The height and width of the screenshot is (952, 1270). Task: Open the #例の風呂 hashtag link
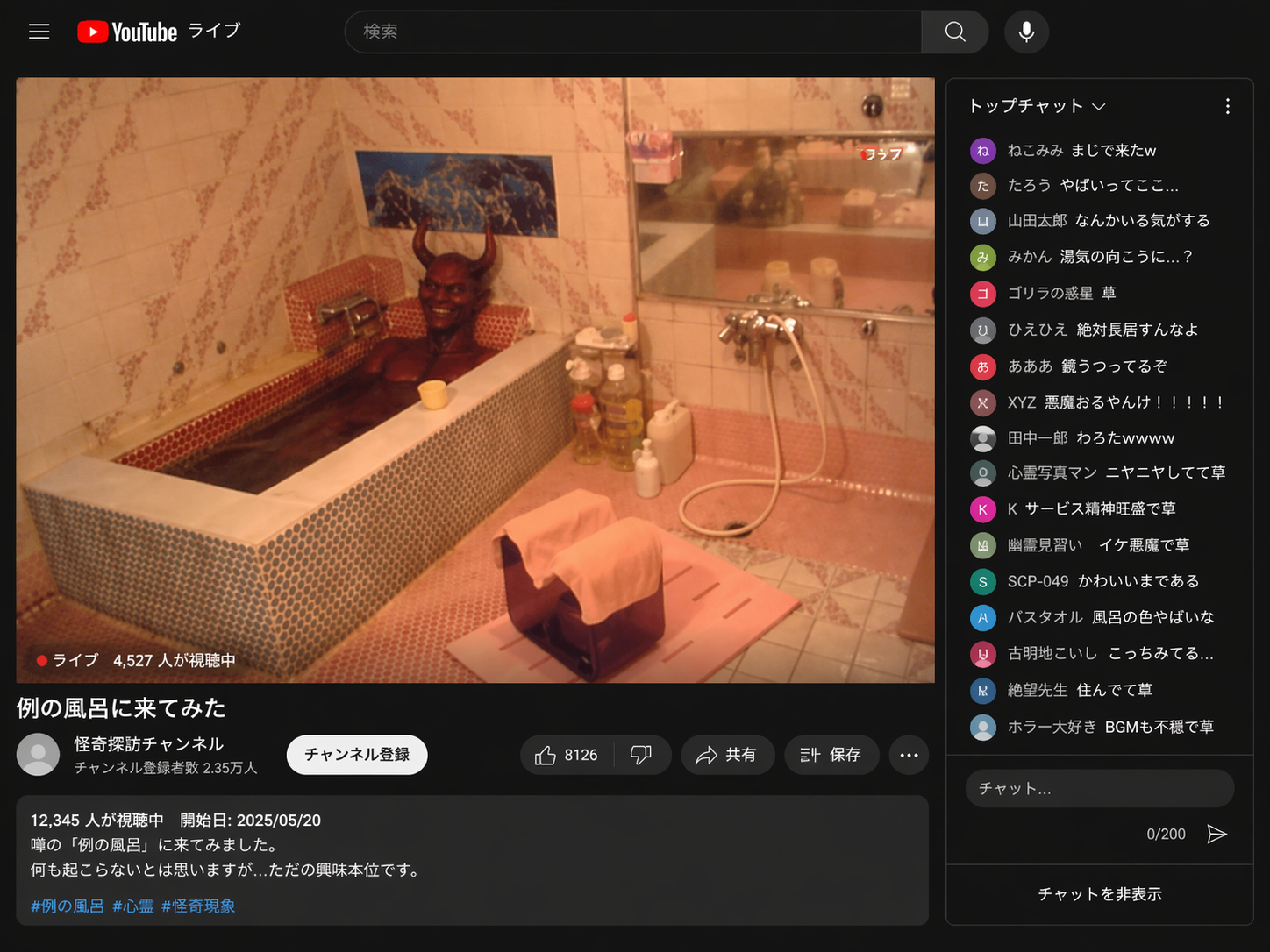[68, 906]
